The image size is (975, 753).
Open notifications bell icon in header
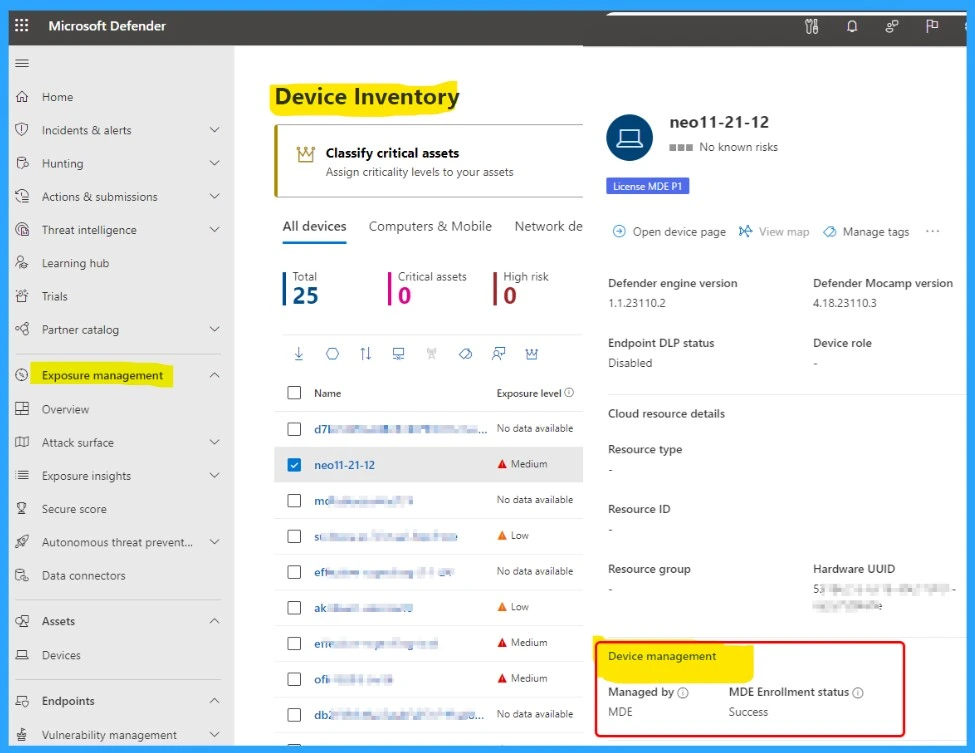point(852,26)
